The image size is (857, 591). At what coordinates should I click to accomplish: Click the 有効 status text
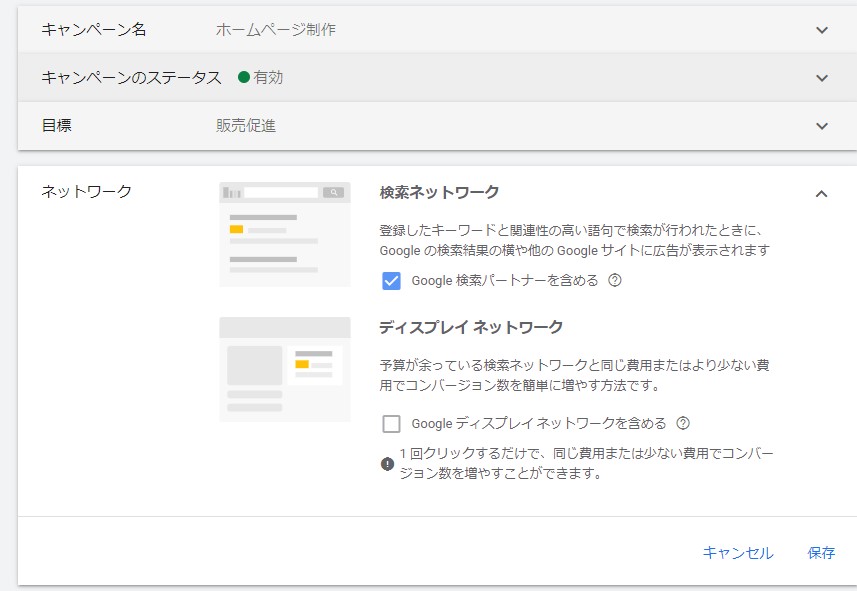[268, 78]
